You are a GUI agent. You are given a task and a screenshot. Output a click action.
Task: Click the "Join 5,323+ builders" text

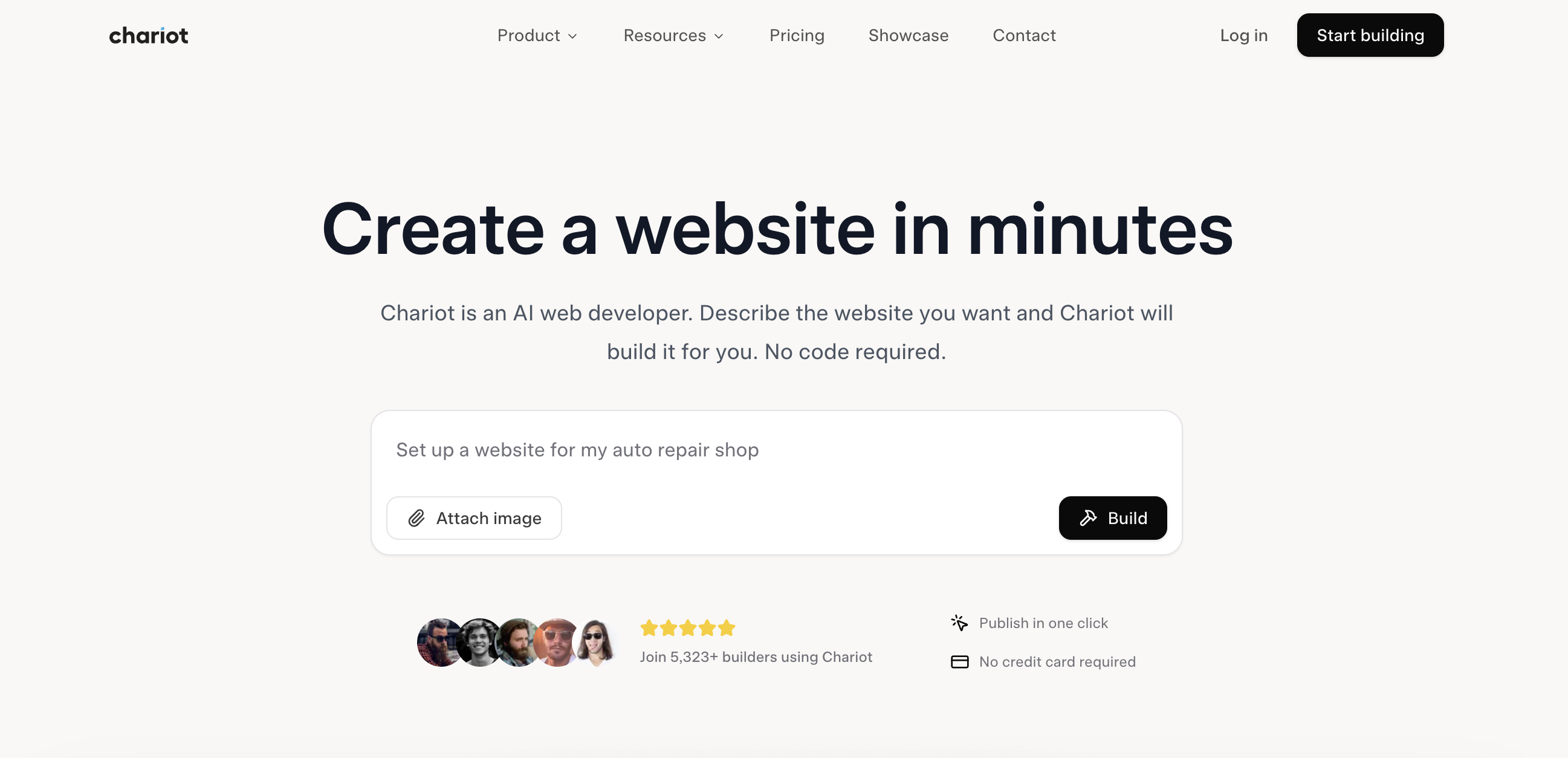[x=756, y=657]
